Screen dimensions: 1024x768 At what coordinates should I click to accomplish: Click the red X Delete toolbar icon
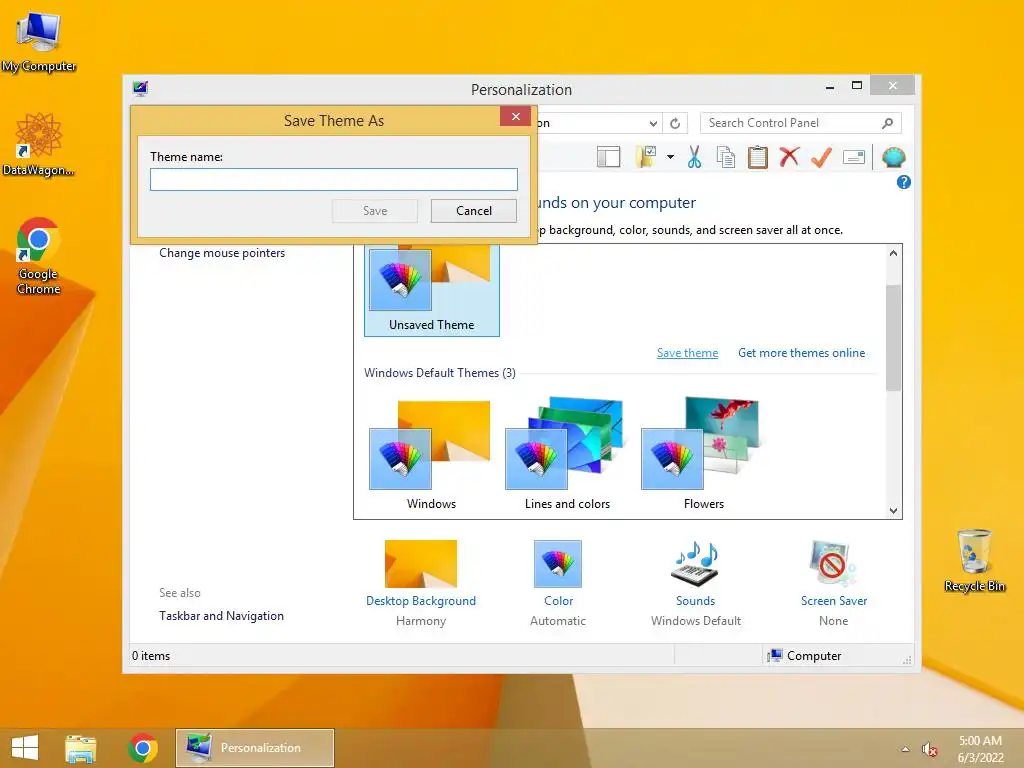coord(789,157)
